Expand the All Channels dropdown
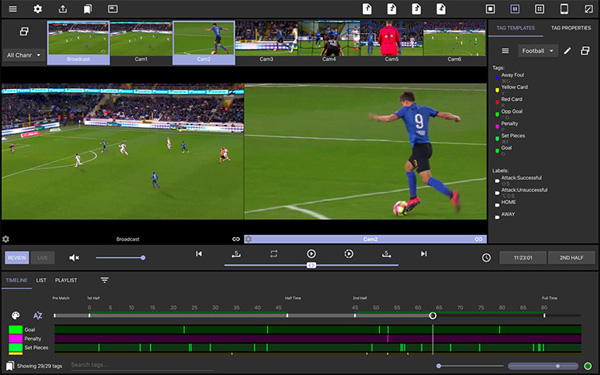 point(24,55)
